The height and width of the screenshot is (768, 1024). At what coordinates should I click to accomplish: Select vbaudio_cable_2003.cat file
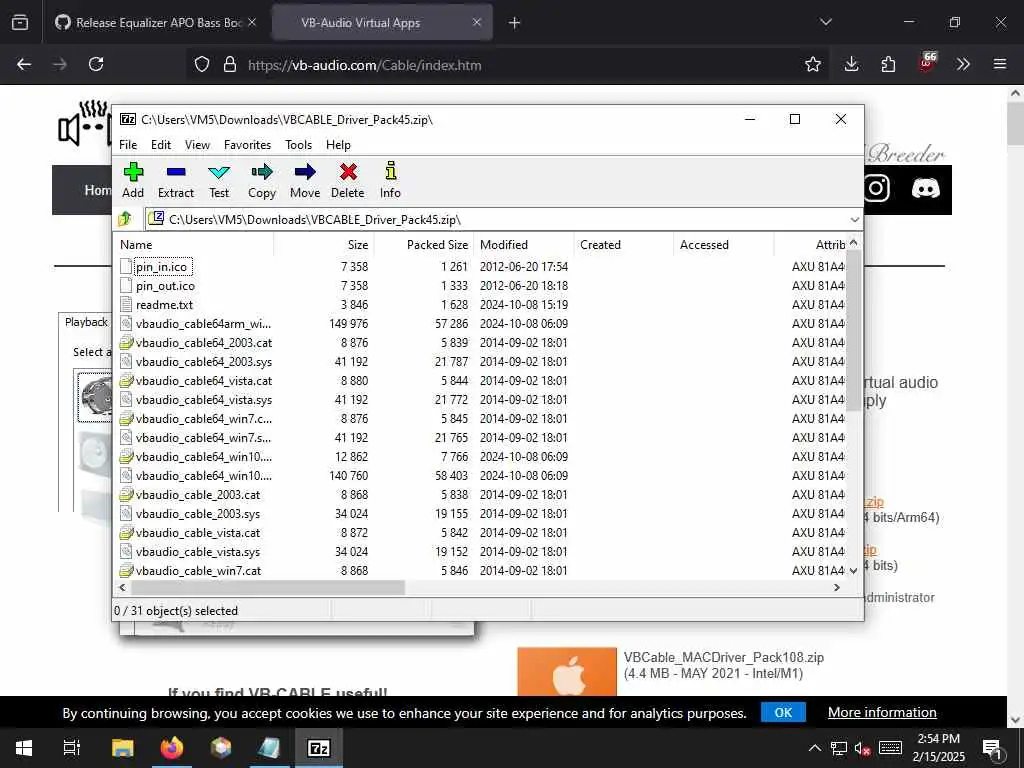click(x=198, y=494)
